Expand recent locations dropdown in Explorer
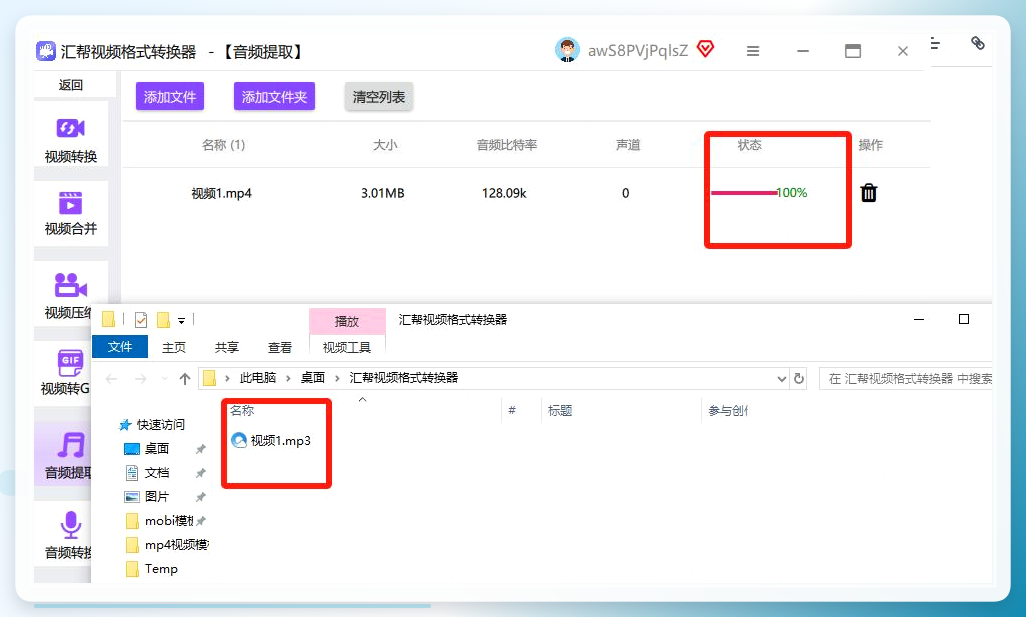 click(164, 379)
